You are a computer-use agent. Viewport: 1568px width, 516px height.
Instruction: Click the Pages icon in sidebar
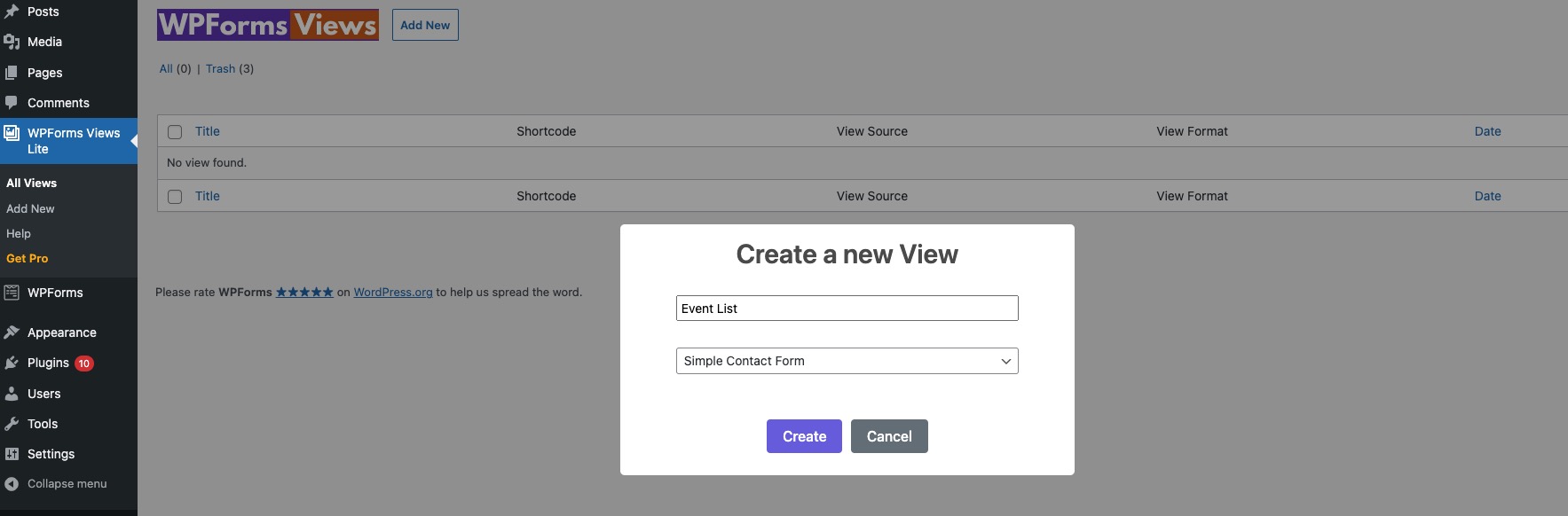pos(12,73)
